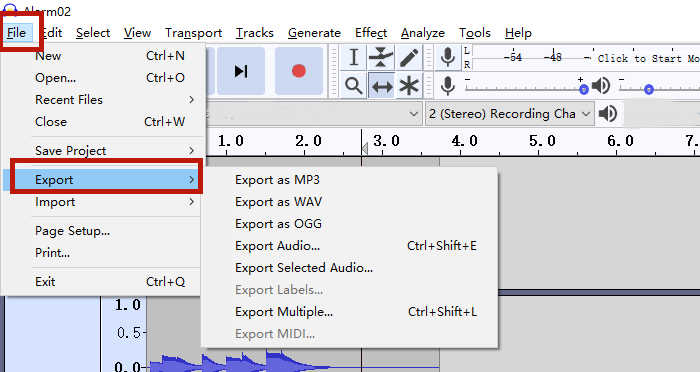Choose Page Setup... from the File menu
Image resolution: width=700 pixels, height=372 pixels.
click(102, 231)
